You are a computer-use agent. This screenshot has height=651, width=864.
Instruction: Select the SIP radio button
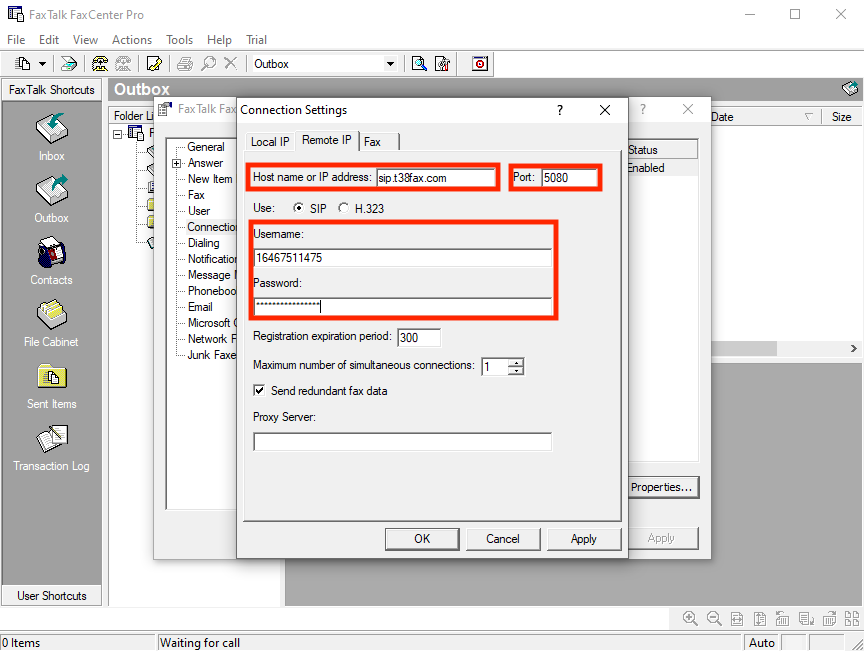point(298,208)
